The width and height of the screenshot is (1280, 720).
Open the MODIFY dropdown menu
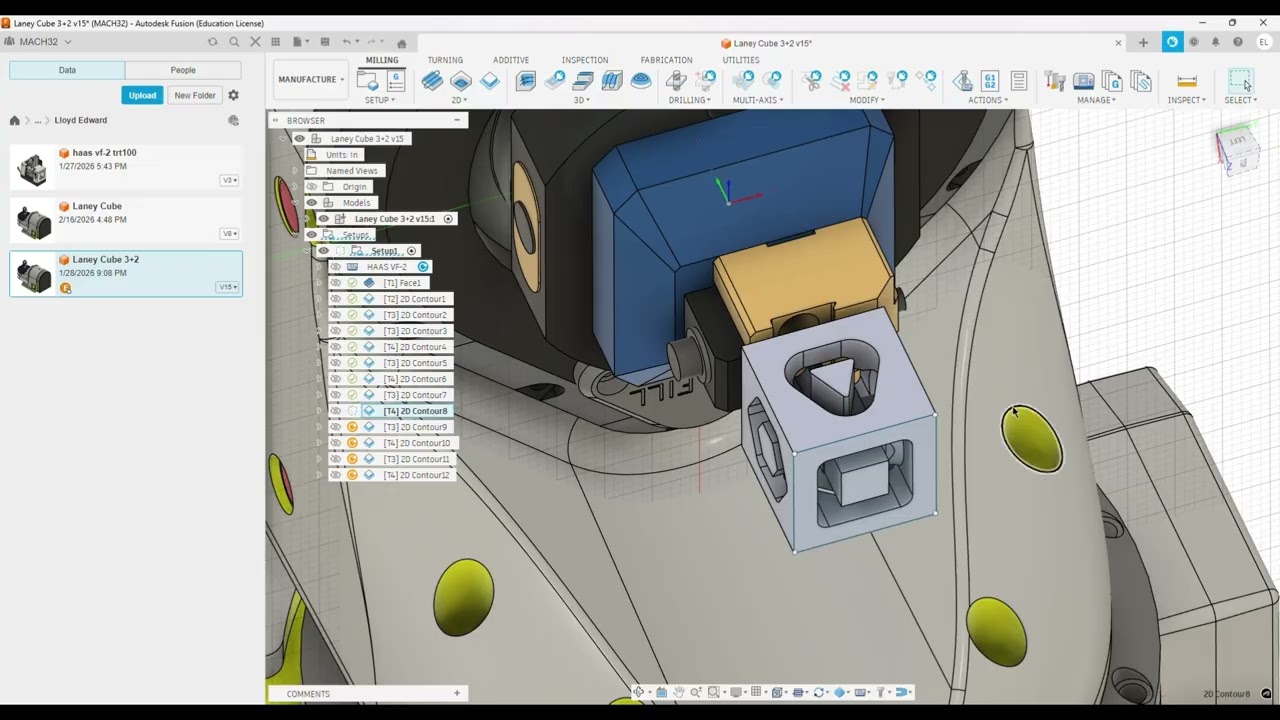[867, 100]
